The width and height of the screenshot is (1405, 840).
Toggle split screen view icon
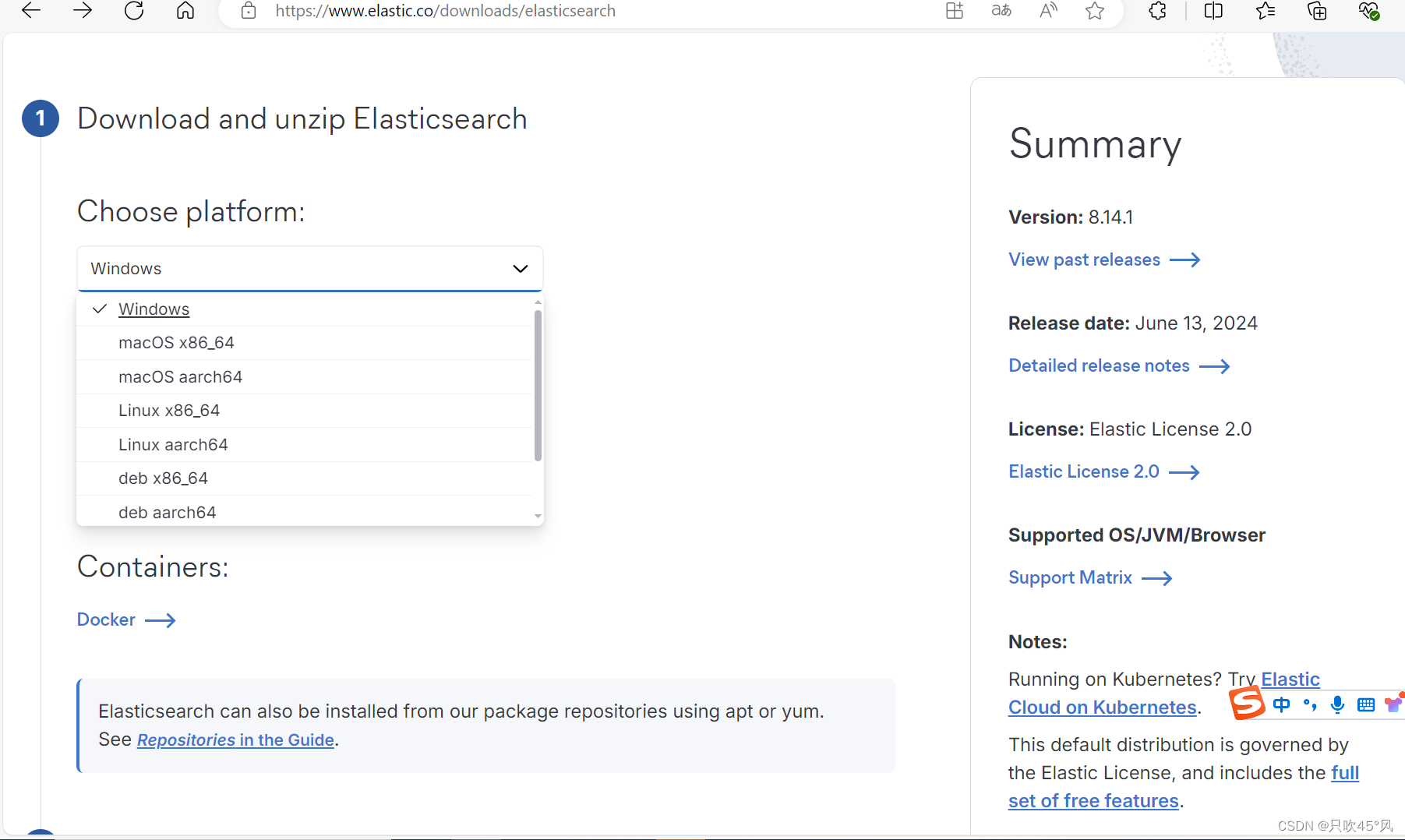1213,11
